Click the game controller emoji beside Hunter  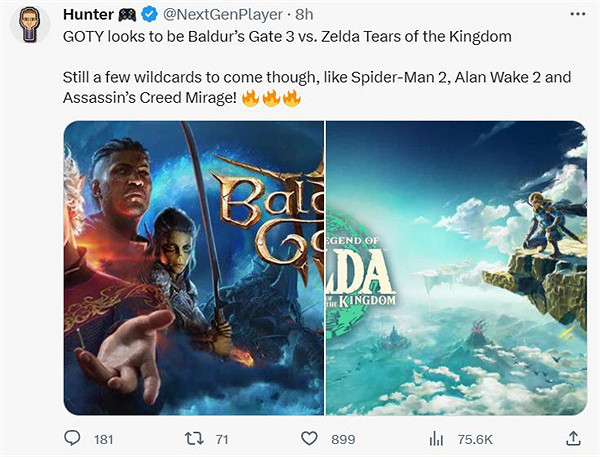(128, 15)
